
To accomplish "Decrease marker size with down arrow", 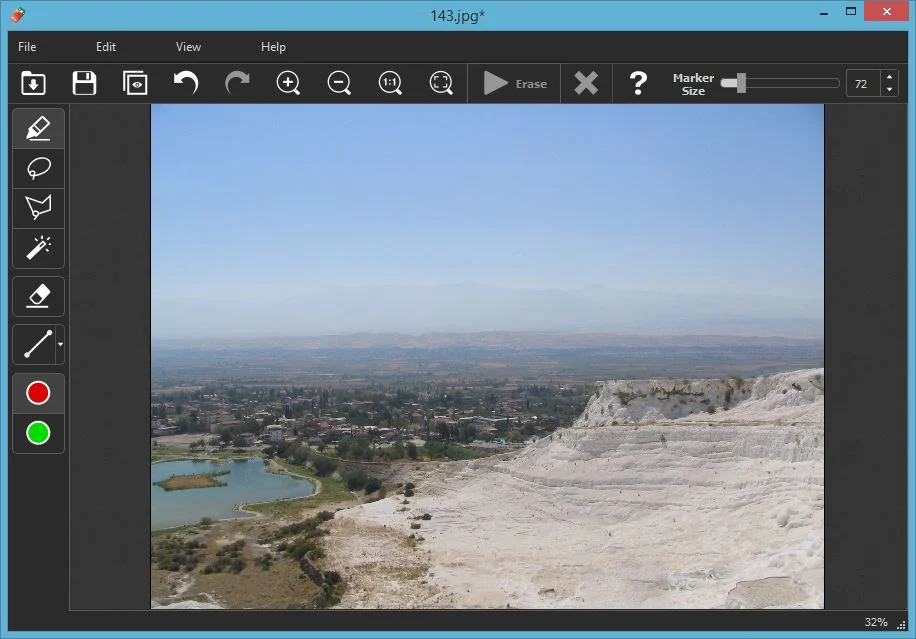I will [x=889, y=90].
